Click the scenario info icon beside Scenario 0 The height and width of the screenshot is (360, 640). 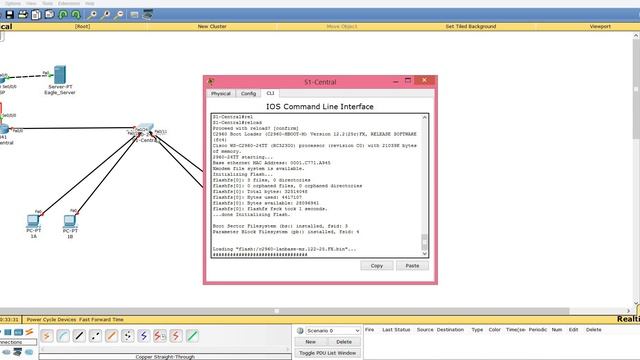[x=300, y=331]
